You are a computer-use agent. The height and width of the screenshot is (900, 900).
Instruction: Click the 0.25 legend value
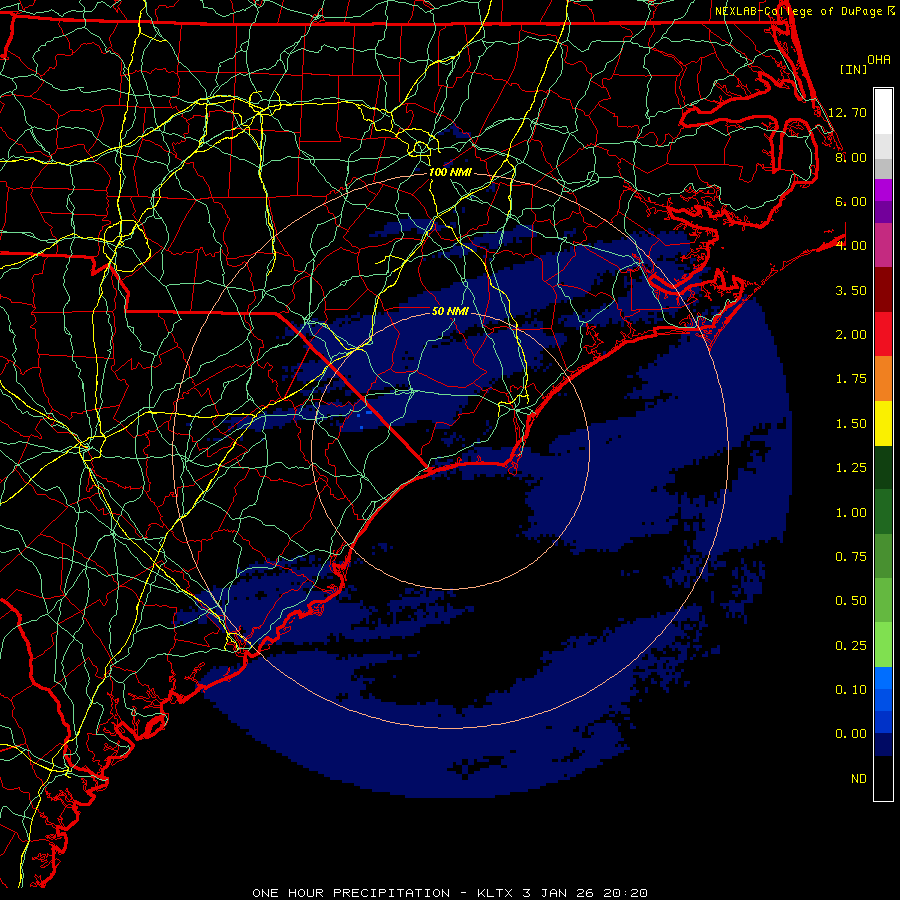(851, 646)
